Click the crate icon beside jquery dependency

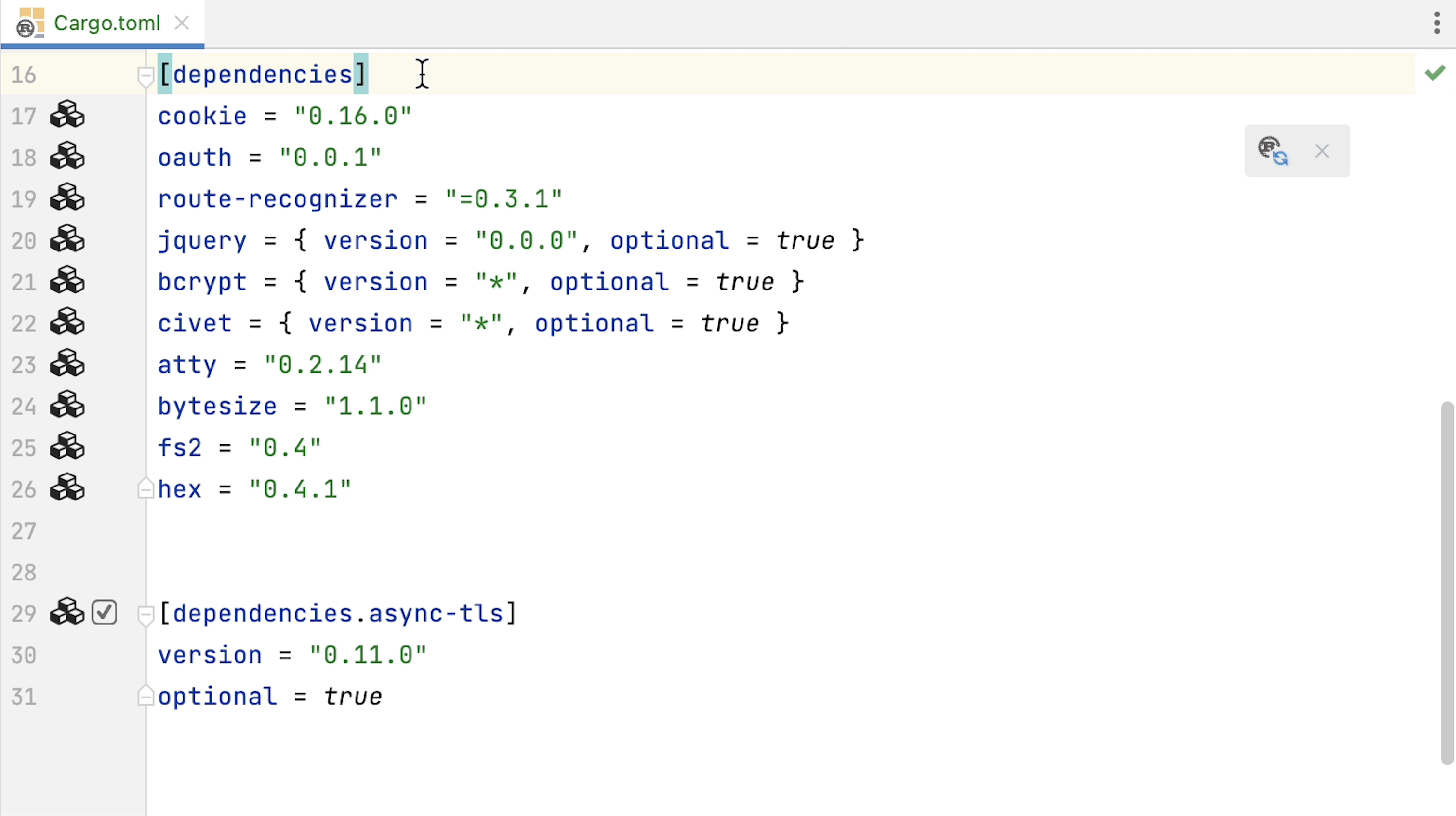tap(67, 239)
